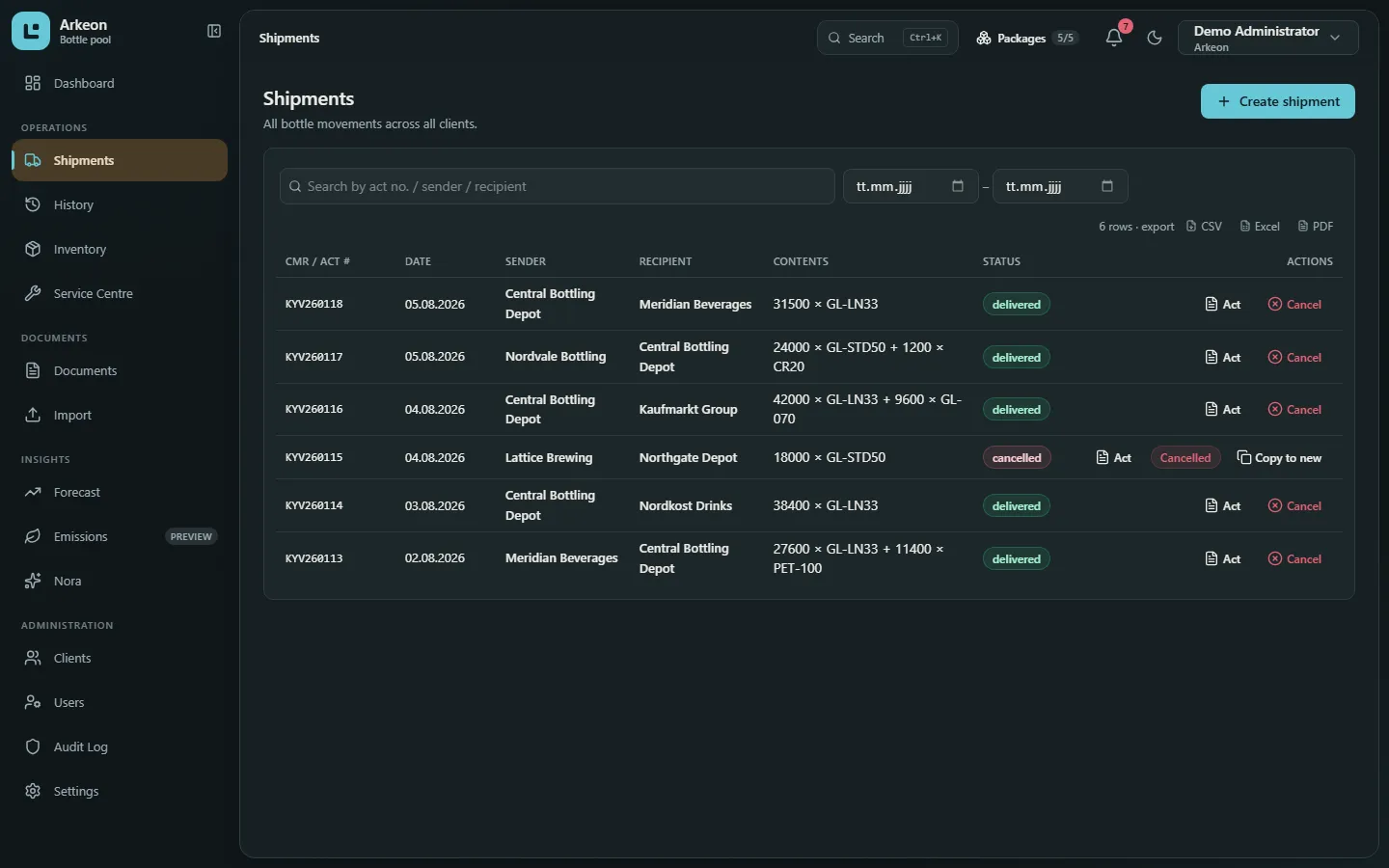Copy shipment KYV260115 to new

coord(1279,457)
